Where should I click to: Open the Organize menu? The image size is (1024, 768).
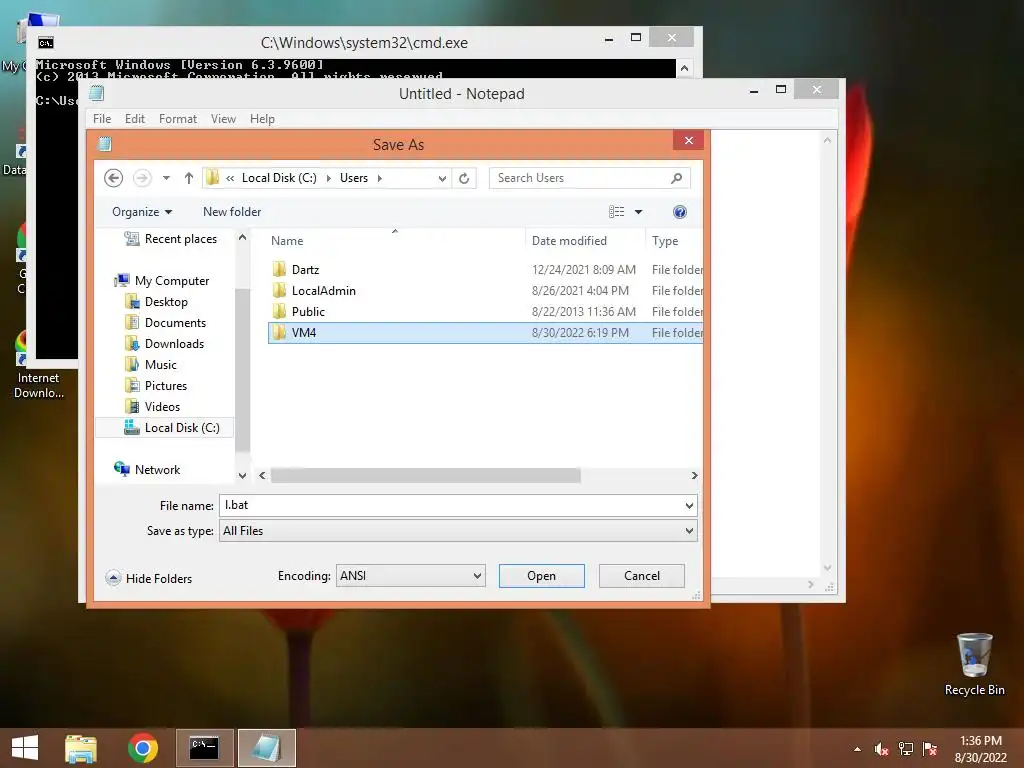[x=142, y=212]
